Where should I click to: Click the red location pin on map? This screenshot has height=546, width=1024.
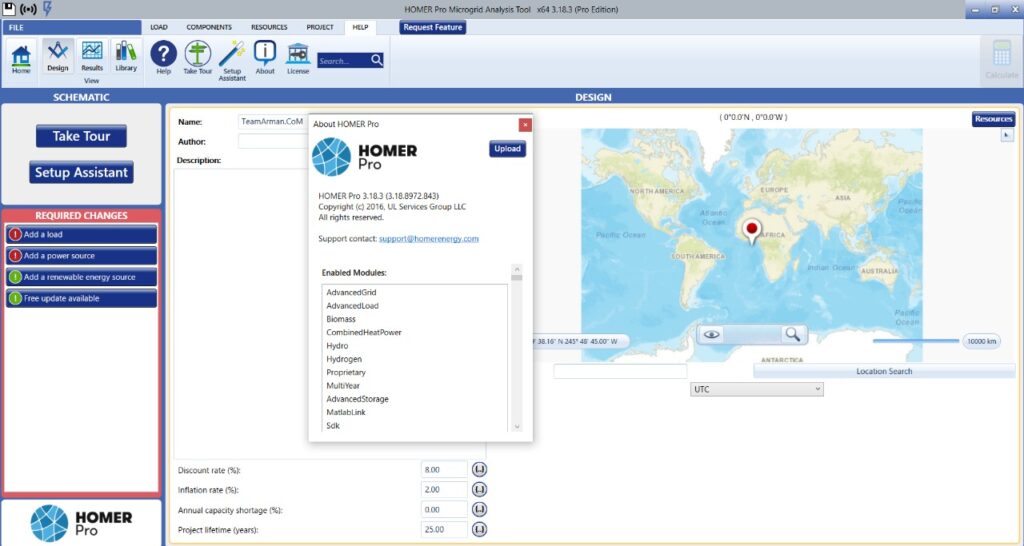[752, 231]
